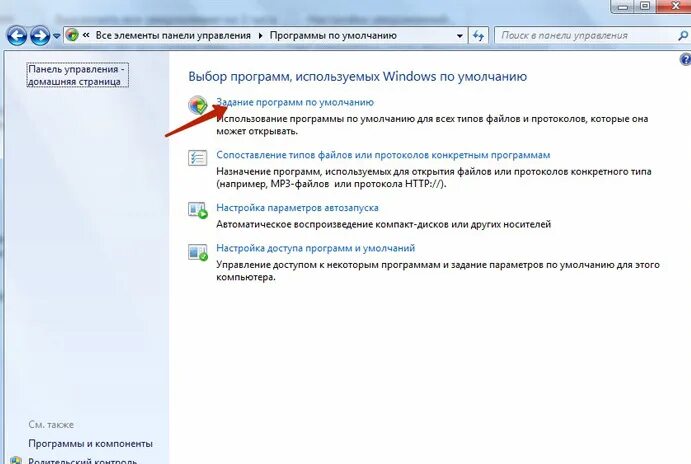This screenshot has width=691, height=464.
Task: Click text 'Автоматическое воспроизведение компакт-дисков или других носителей'
Action: (383, 224)
